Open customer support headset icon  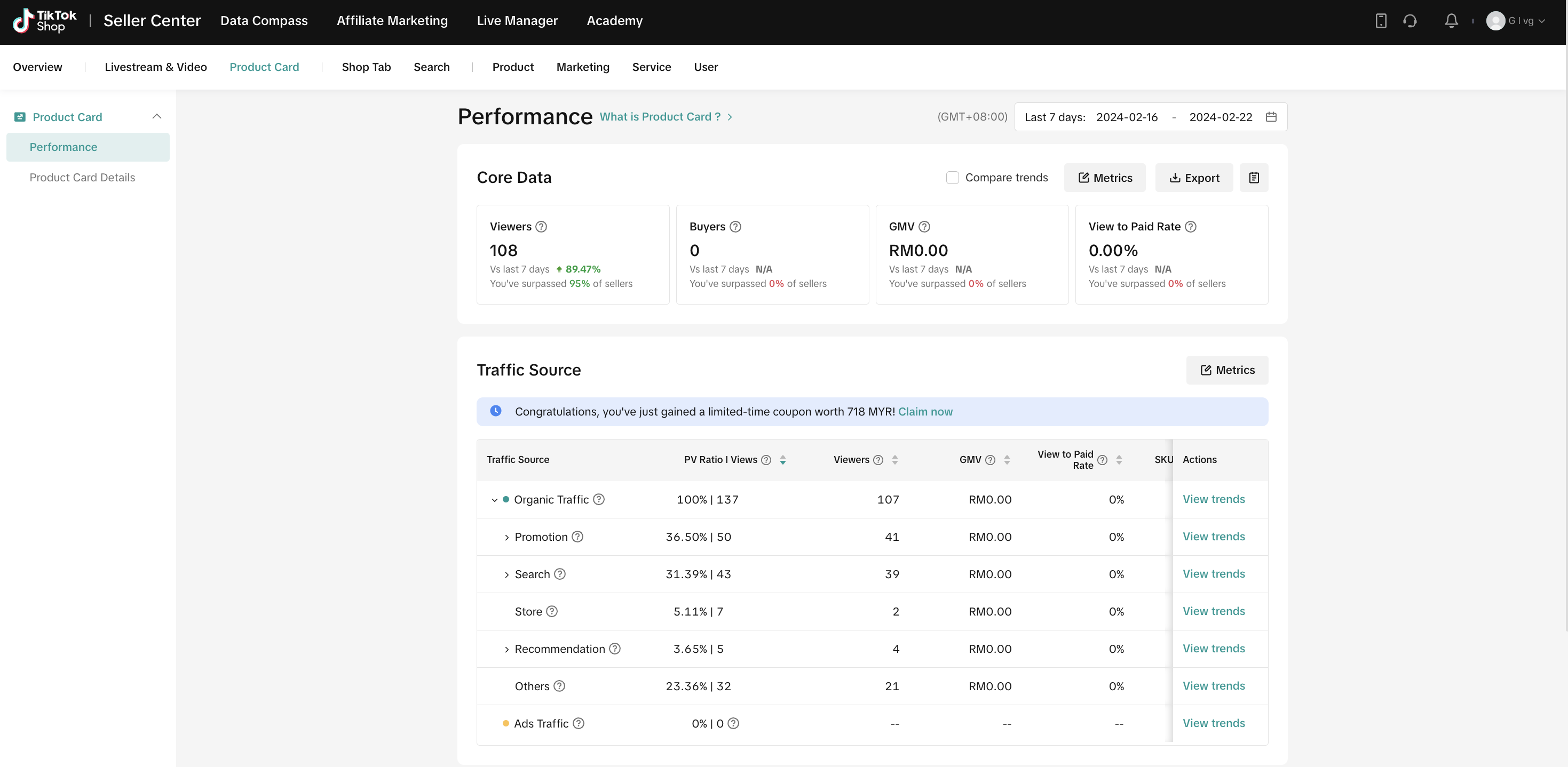(1409, 21)
